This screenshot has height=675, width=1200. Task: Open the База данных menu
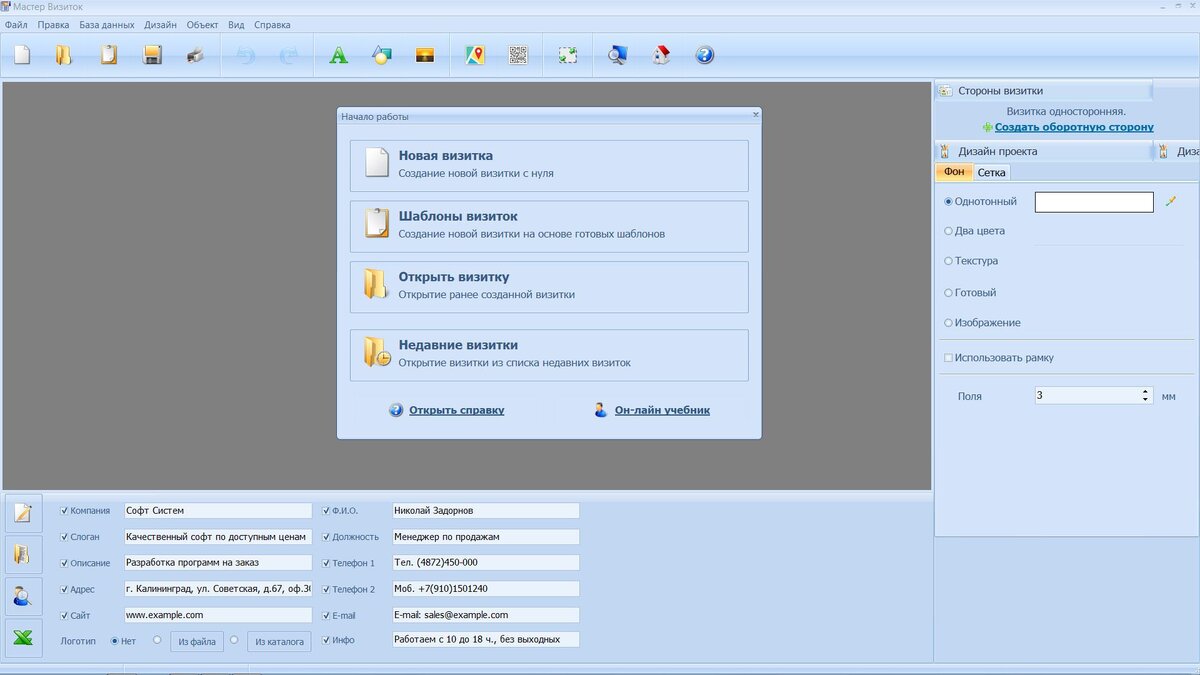pyautogui.click(x=107, y=25)
